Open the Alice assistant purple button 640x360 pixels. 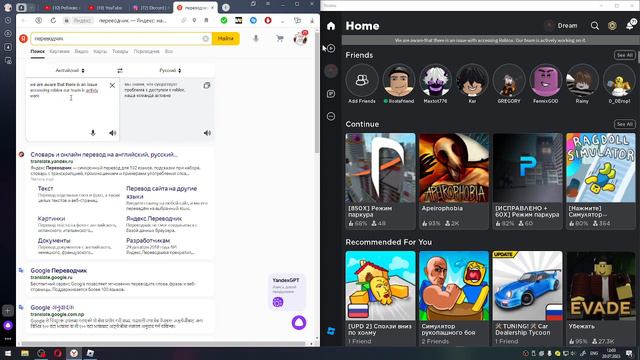pos(299,322)
